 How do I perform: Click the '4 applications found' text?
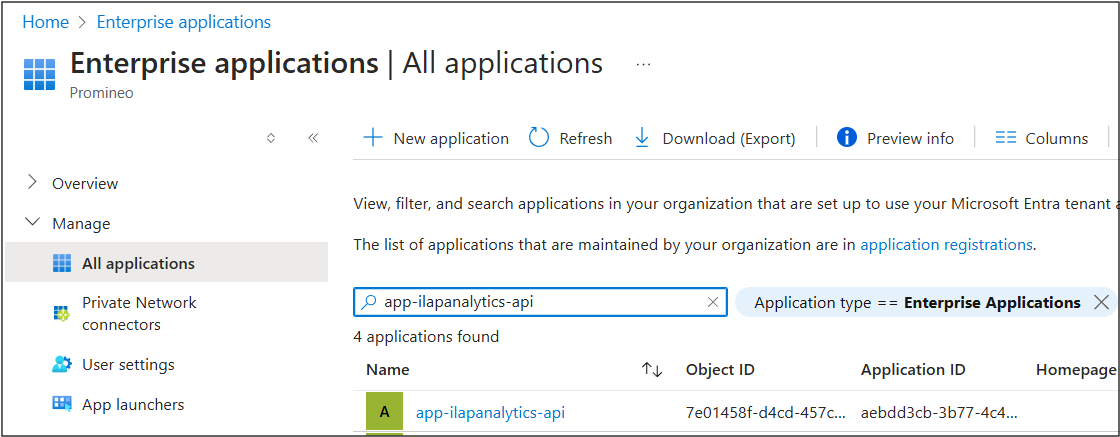426,336
